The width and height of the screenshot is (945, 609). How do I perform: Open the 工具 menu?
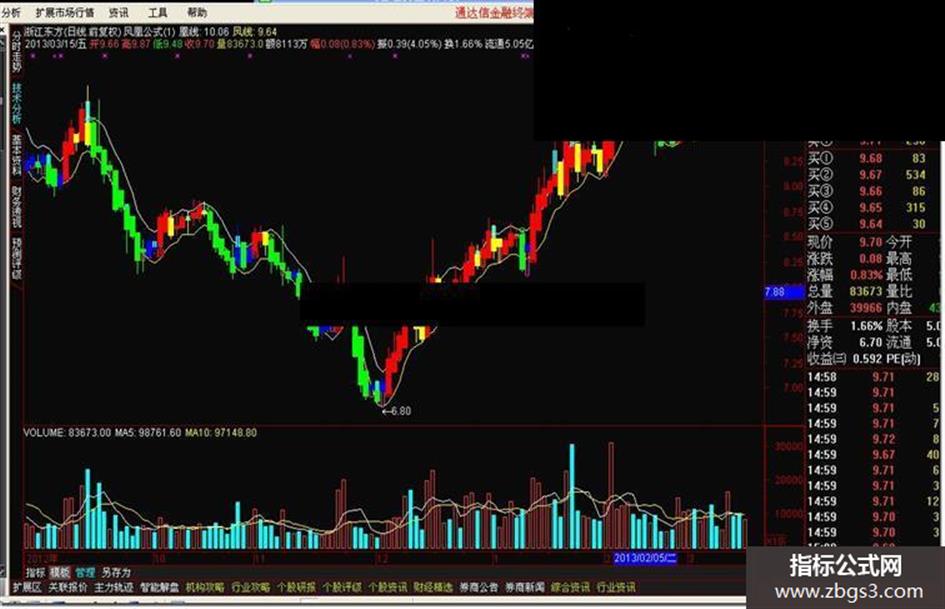point(158,12)
